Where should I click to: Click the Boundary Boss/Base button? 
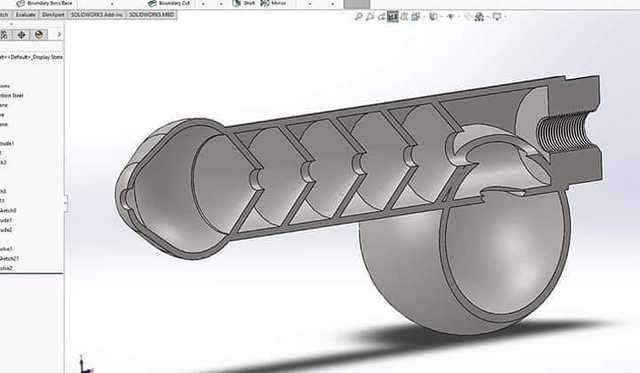point(44,3)
